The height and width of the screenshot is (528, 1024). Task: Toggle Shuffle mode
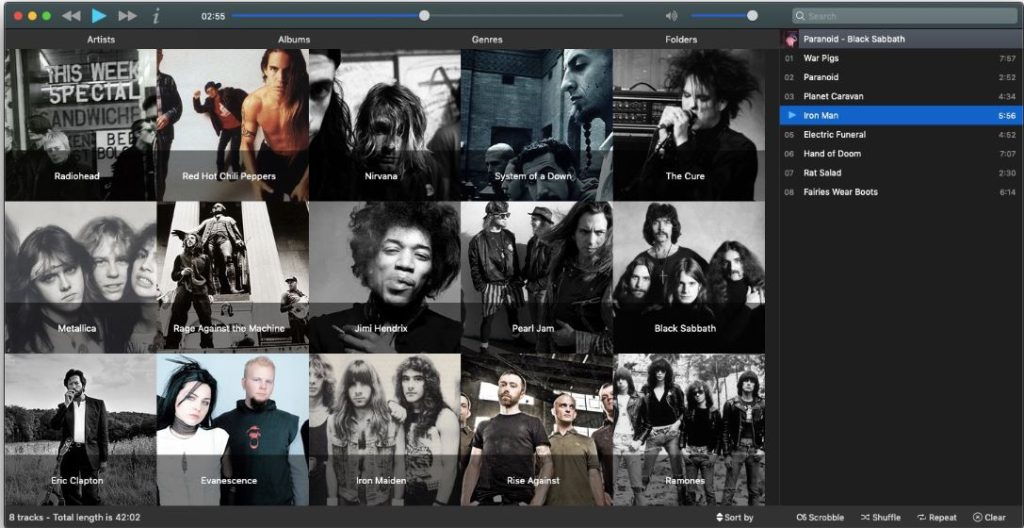[x=880, y=518]
